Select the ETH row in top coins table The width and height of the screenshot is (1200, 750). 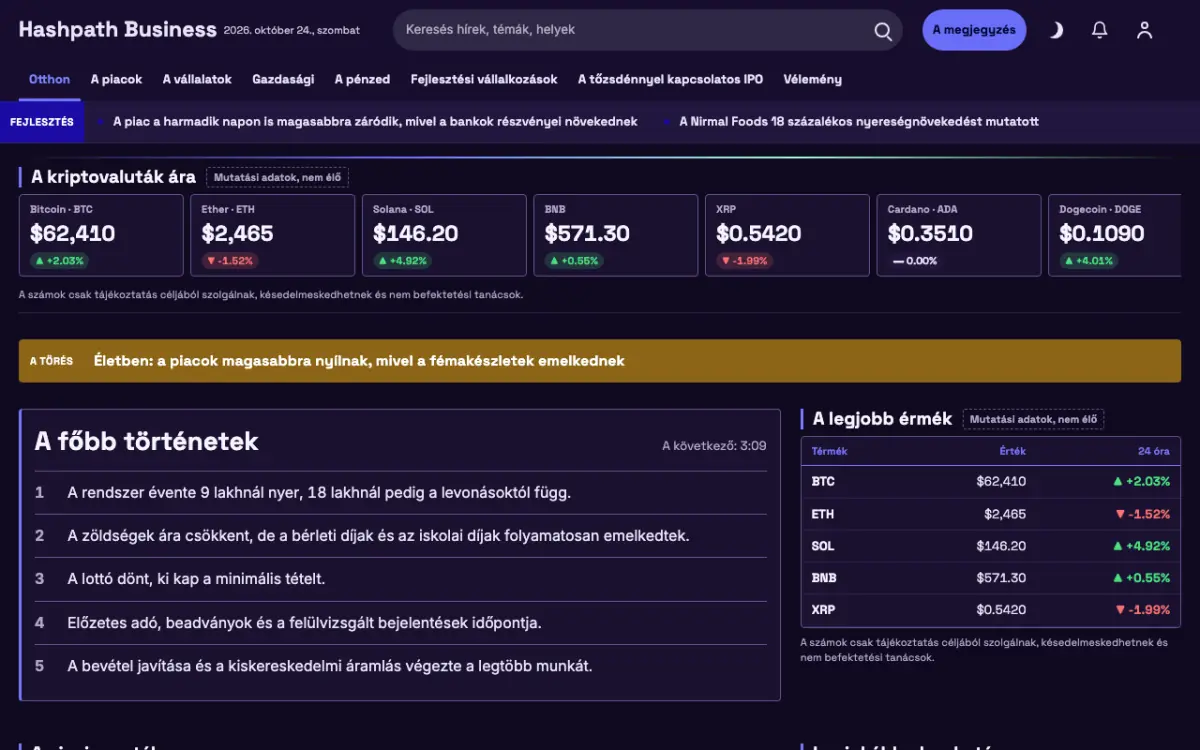click(x=991, y=514)
